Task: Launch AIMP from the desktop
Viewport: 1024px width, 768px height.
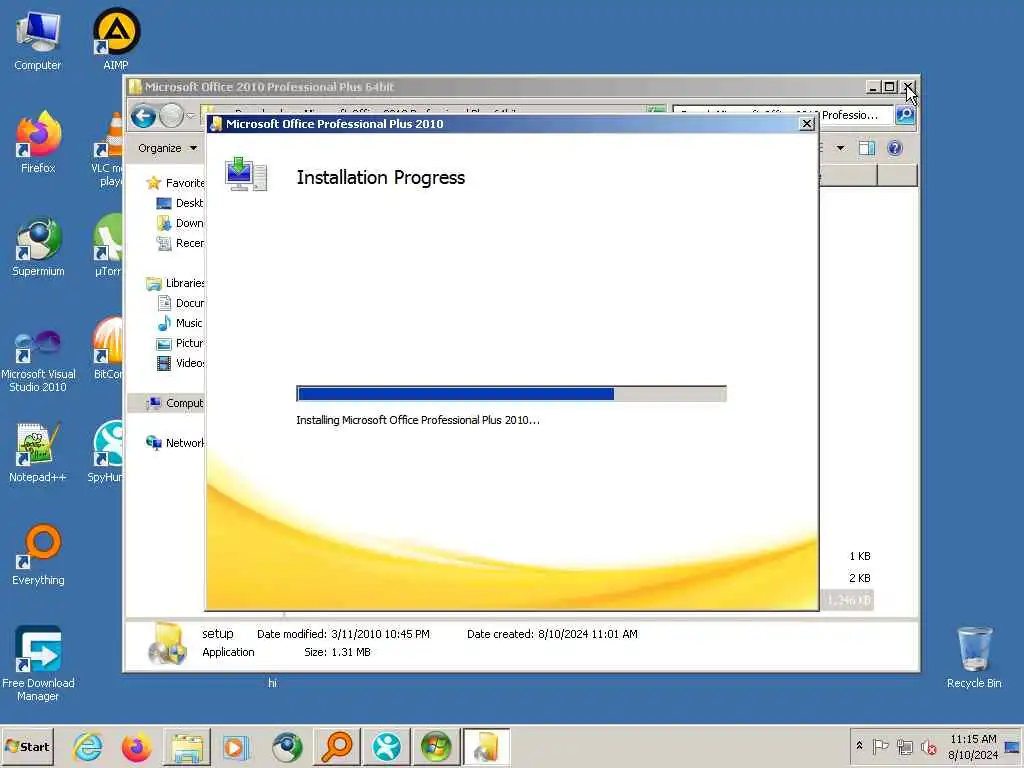Action: (116, 39)
